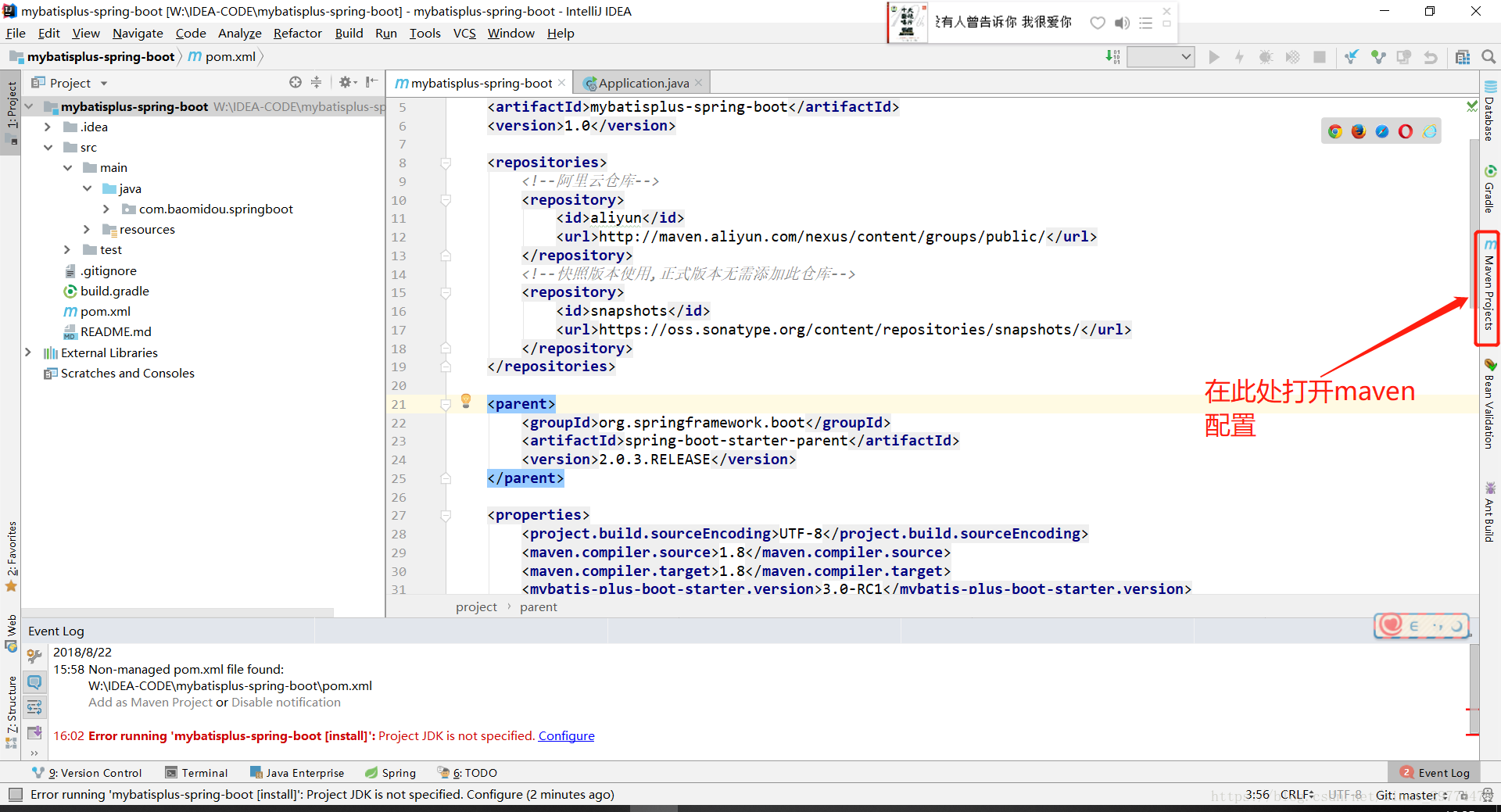The image size is (1501, 812).
Task: Click Disable notification link
Action: click(286, 702)
